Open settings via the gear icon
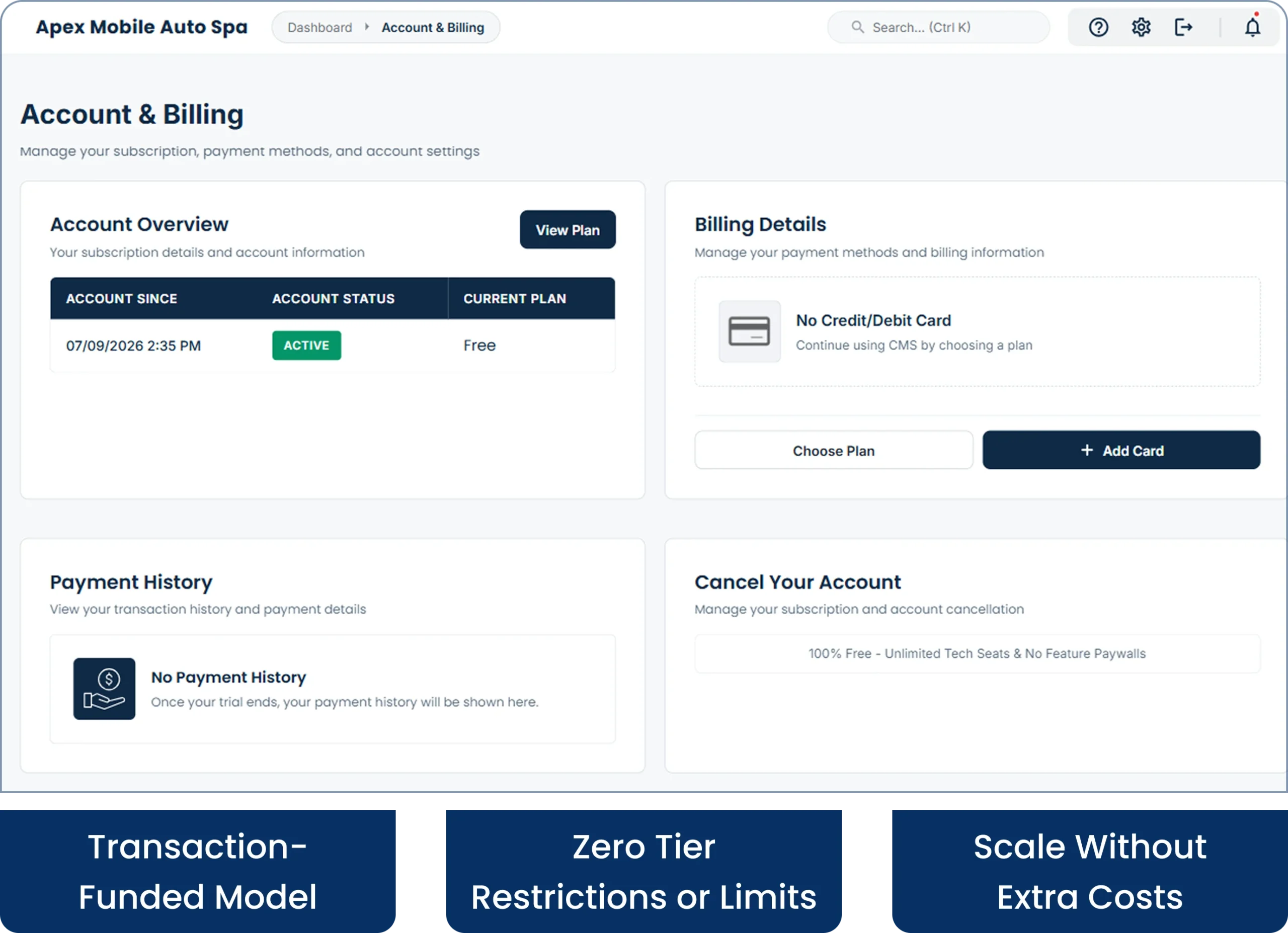The image size is (1288, 933). click(x=1141, y=27)
